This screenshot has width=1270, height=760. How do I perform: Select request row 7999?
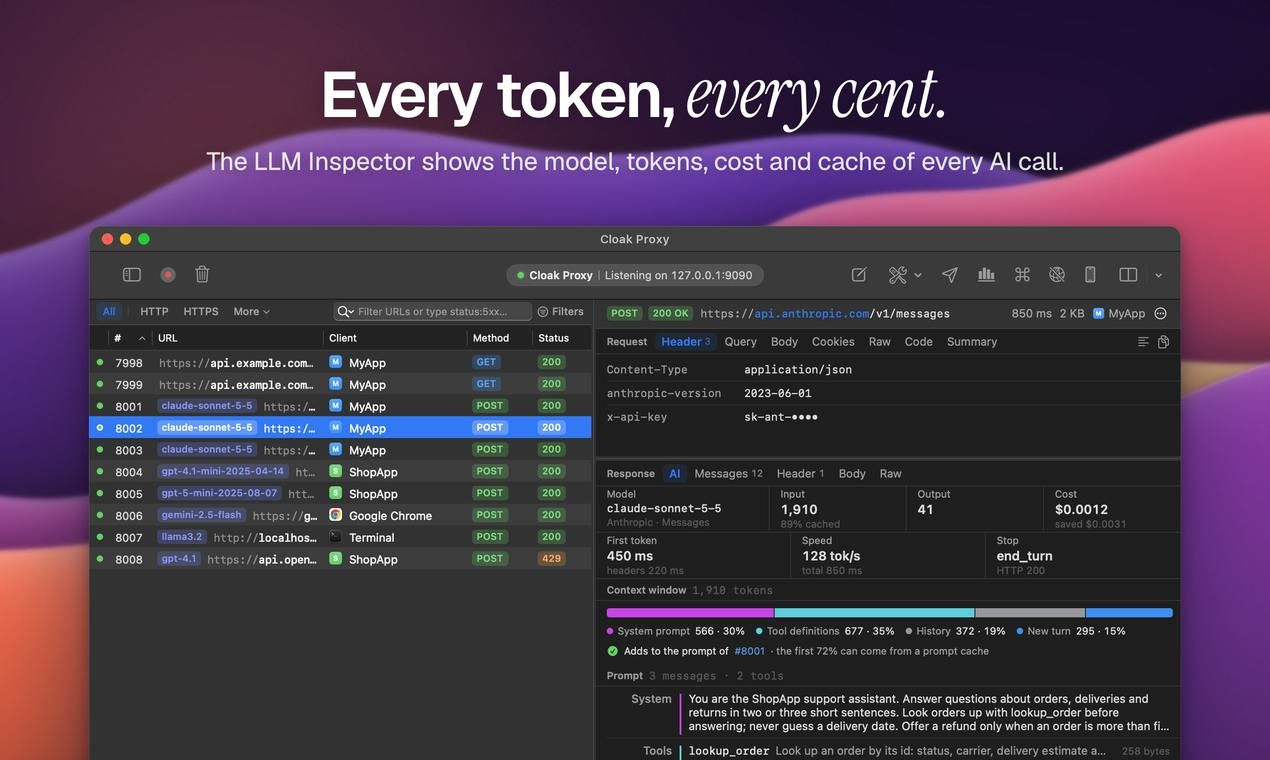341,385
